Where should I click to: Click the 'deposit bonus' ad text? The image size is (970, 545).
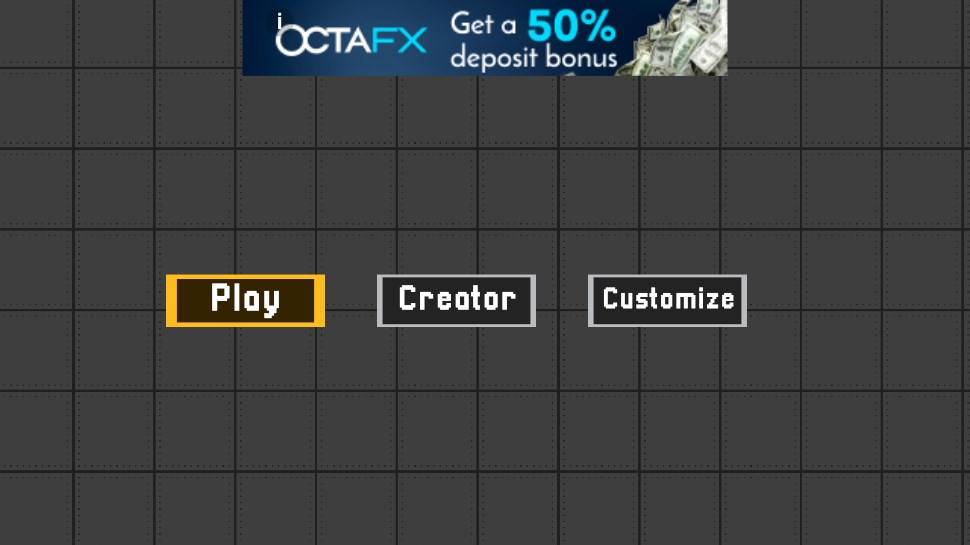pyautogui.click(x=533, y=58)
